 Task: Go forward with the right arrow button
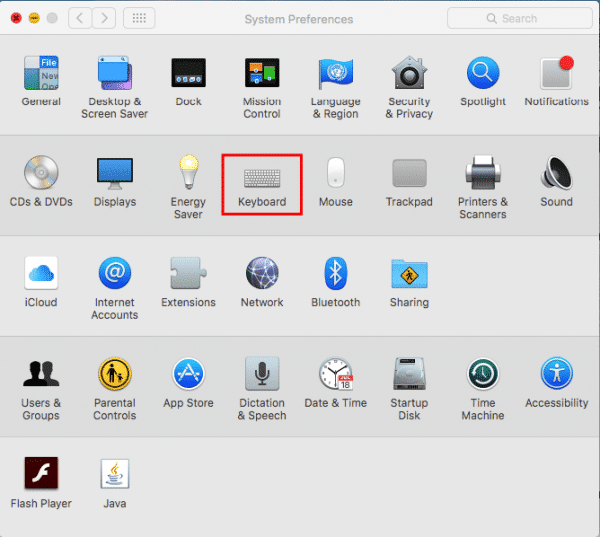(104, 18)
